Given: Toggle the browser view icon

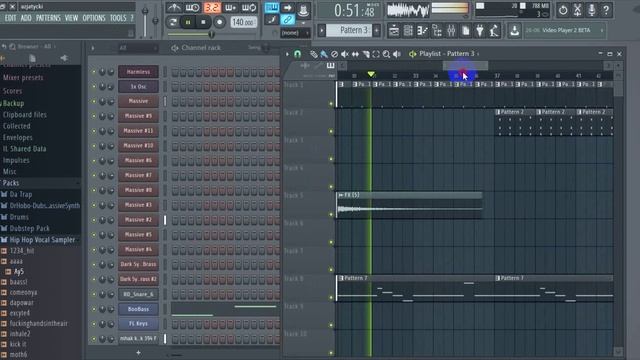Looking at the screenshot, I should [437, 31].
